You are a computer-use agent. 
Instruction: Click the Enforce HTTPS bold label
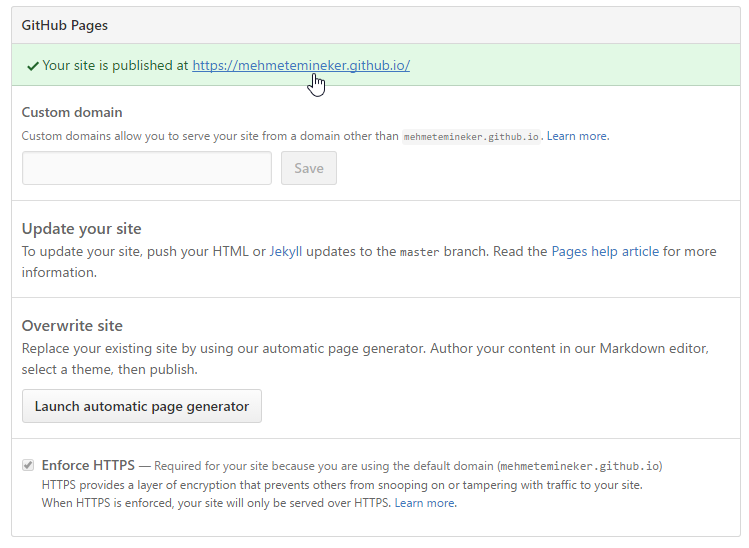(88, 465)
